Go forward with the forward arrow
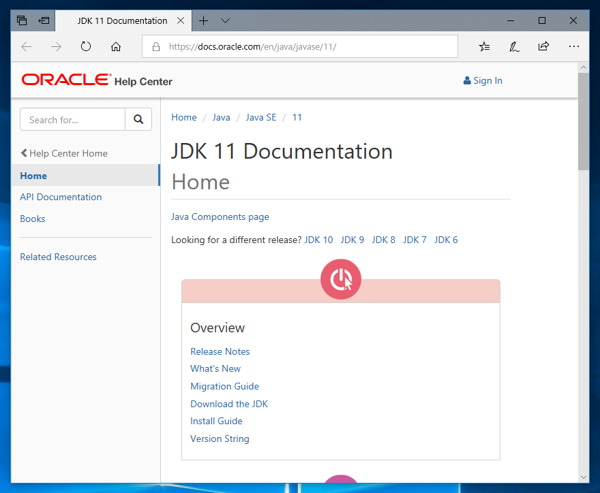600x493 pixels. click(56, 47)
